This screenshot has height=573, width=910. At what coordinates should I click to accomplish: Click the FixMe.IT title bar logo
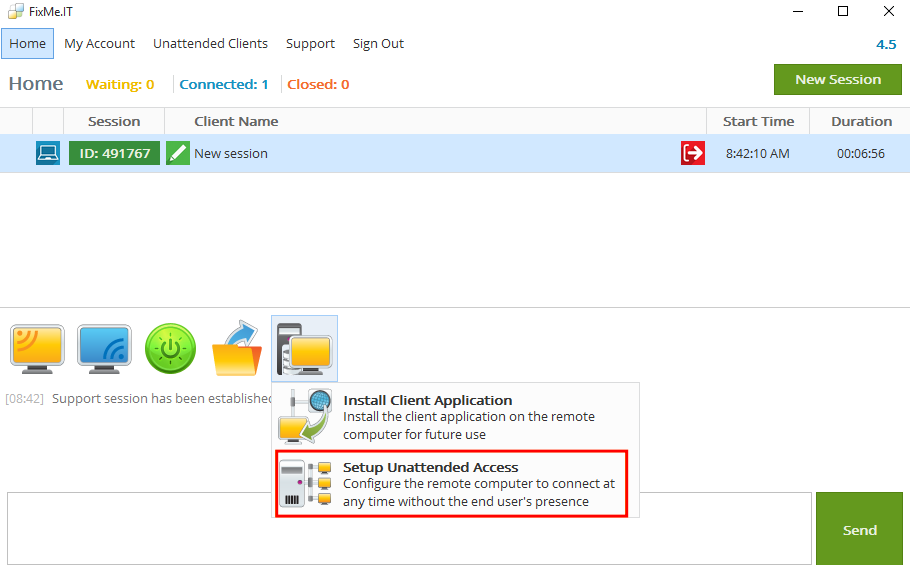coord(16,12)
